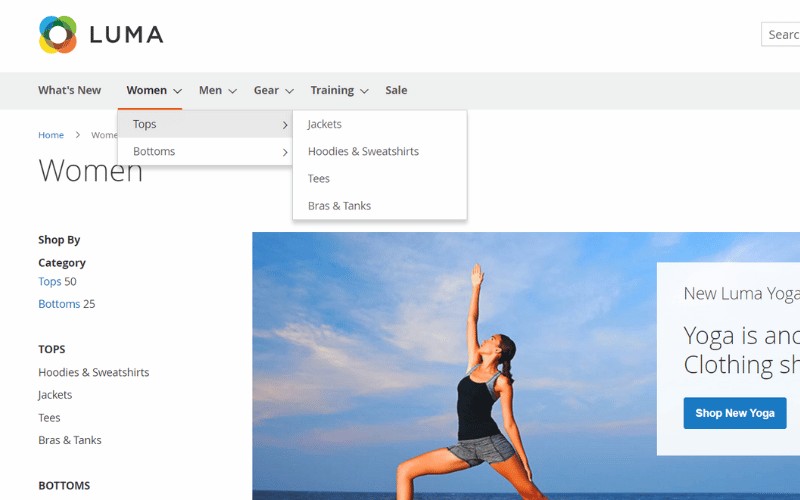Click the arrow beside Bottoms submenu entry
This screenshot has height=500, width=800.
[285, 152]
